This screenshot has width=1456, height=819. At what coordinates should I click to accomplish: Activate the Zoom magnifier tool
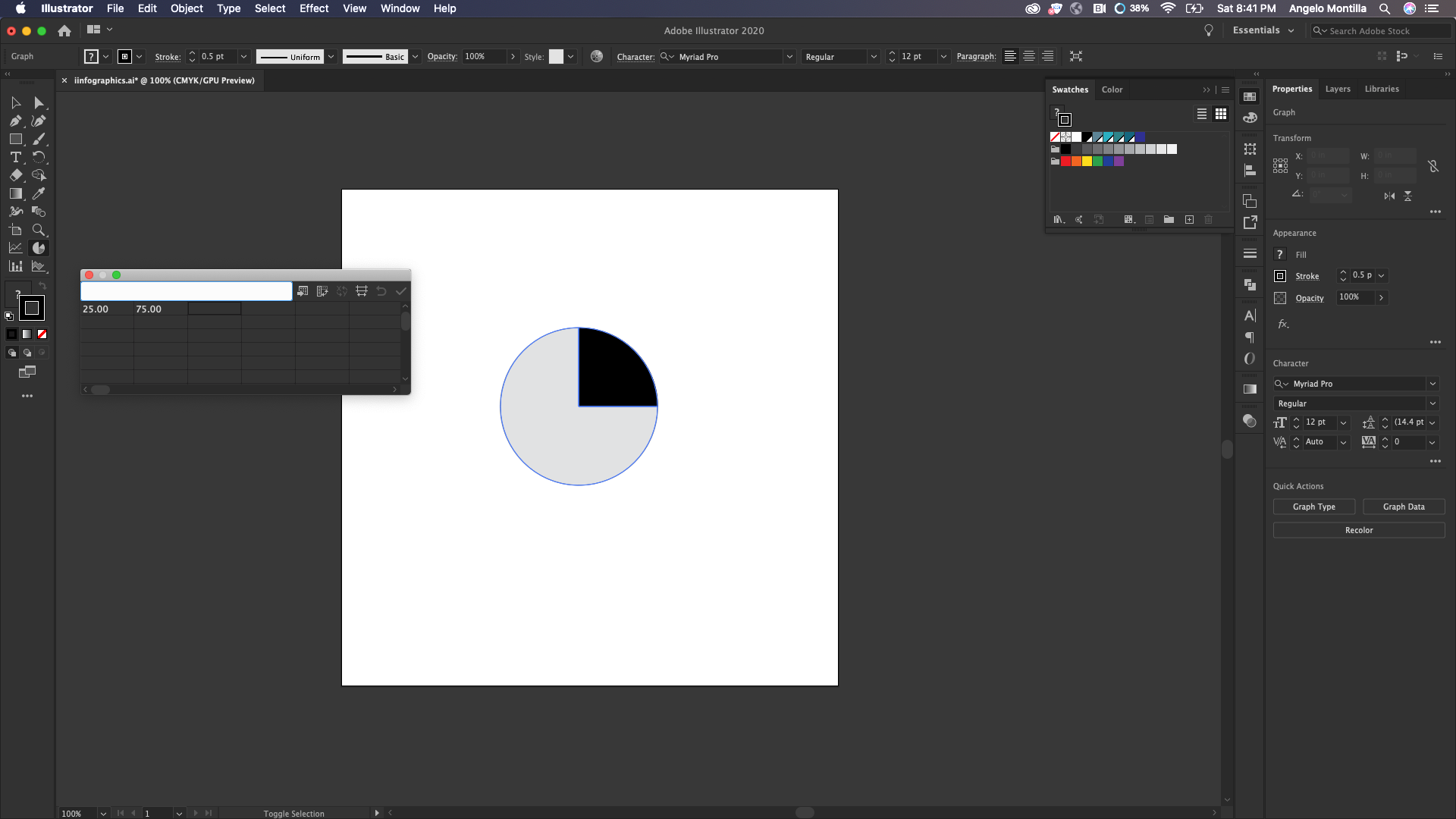click(39, 230)
